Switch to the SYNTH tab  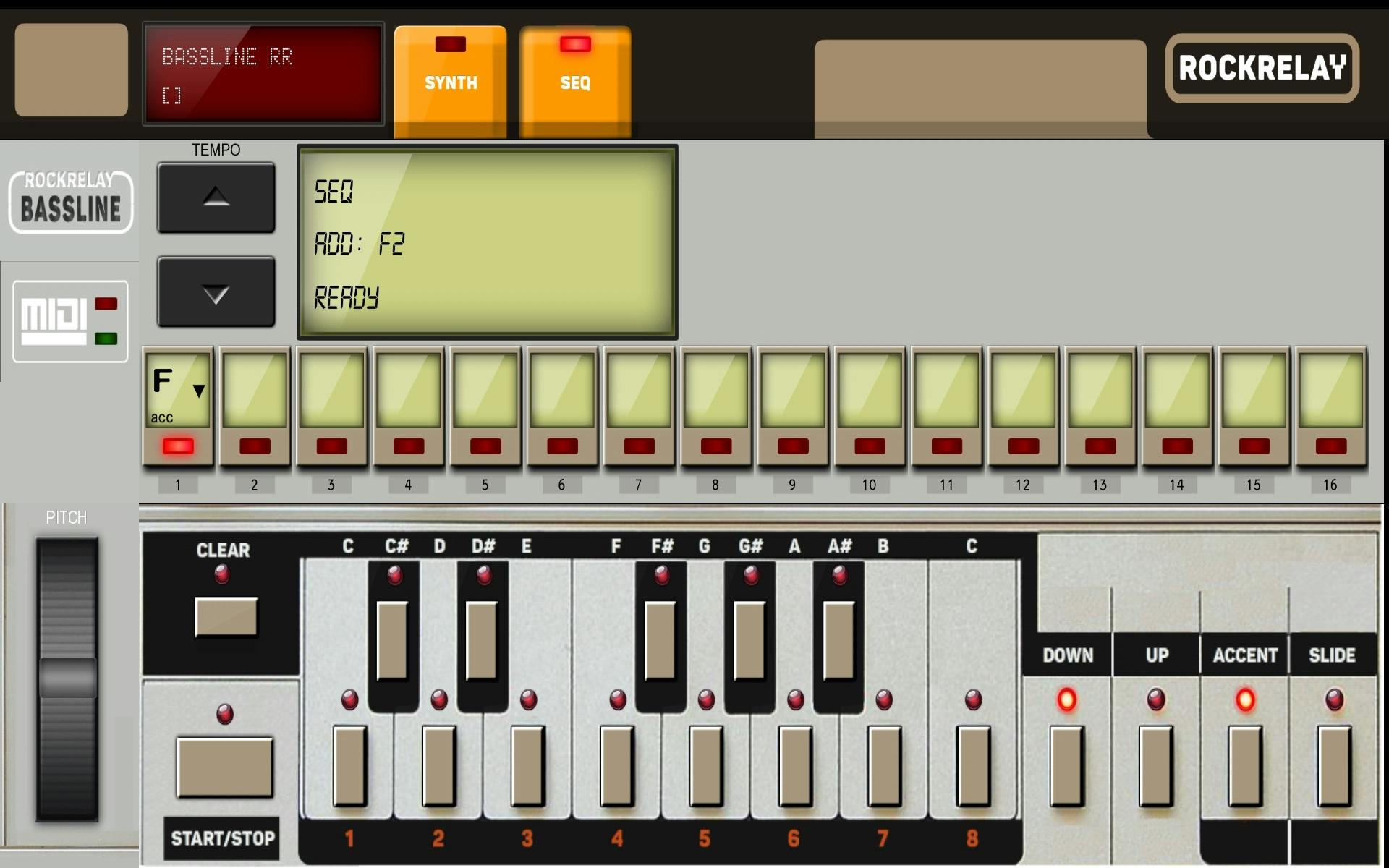(450, 82)
